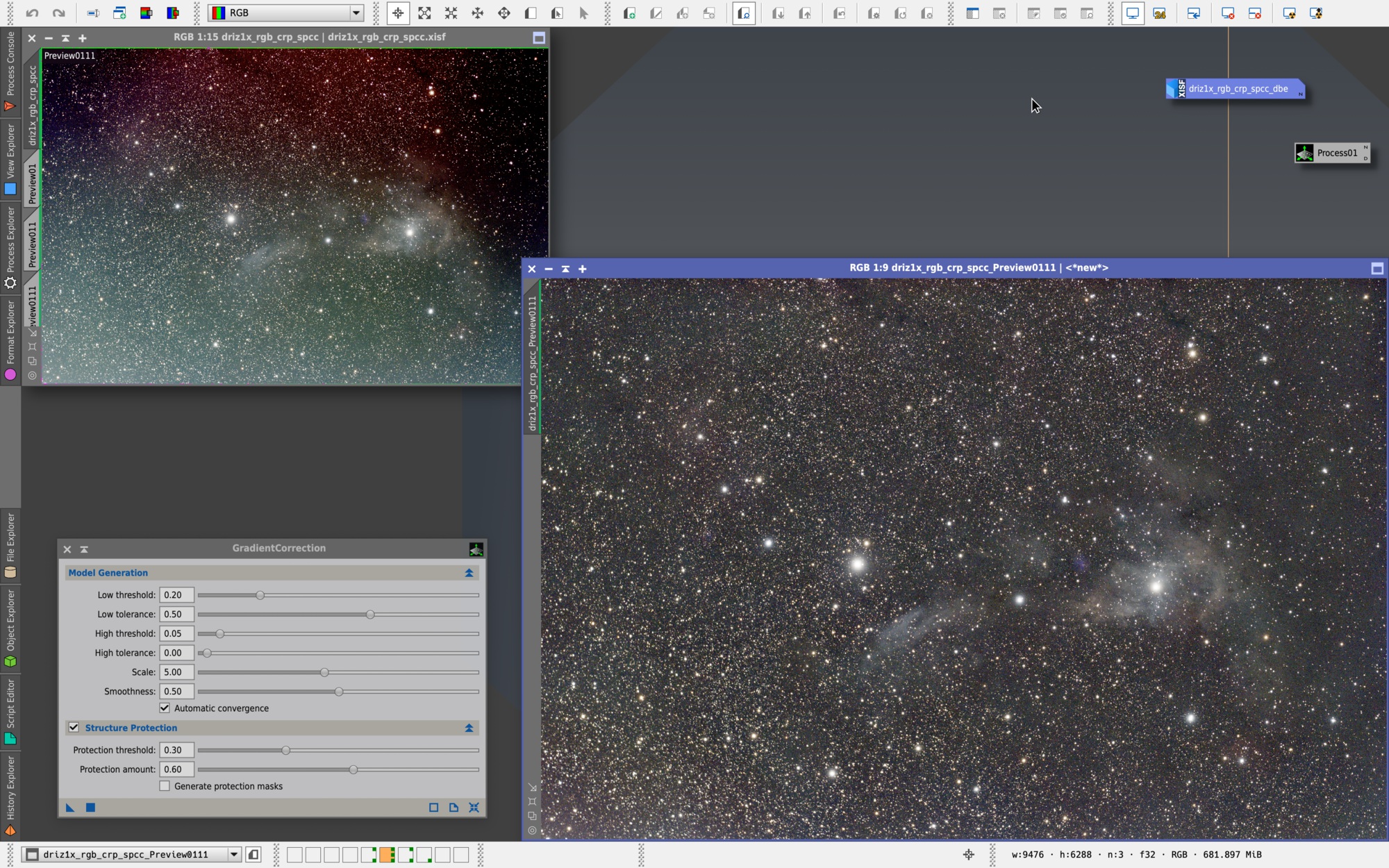The image size is (1389, 868).
Task: Click the status bar crosshair icon
Action: point(969,854)
